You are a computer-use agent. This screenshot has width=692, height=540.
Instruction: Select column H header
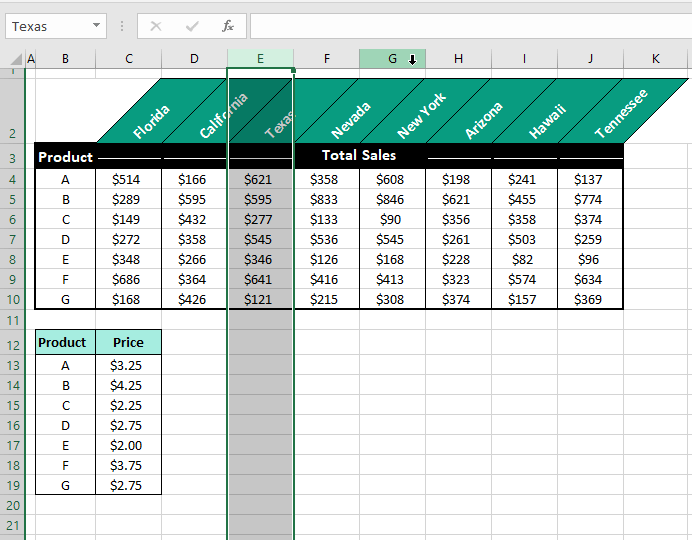(459, 59)
